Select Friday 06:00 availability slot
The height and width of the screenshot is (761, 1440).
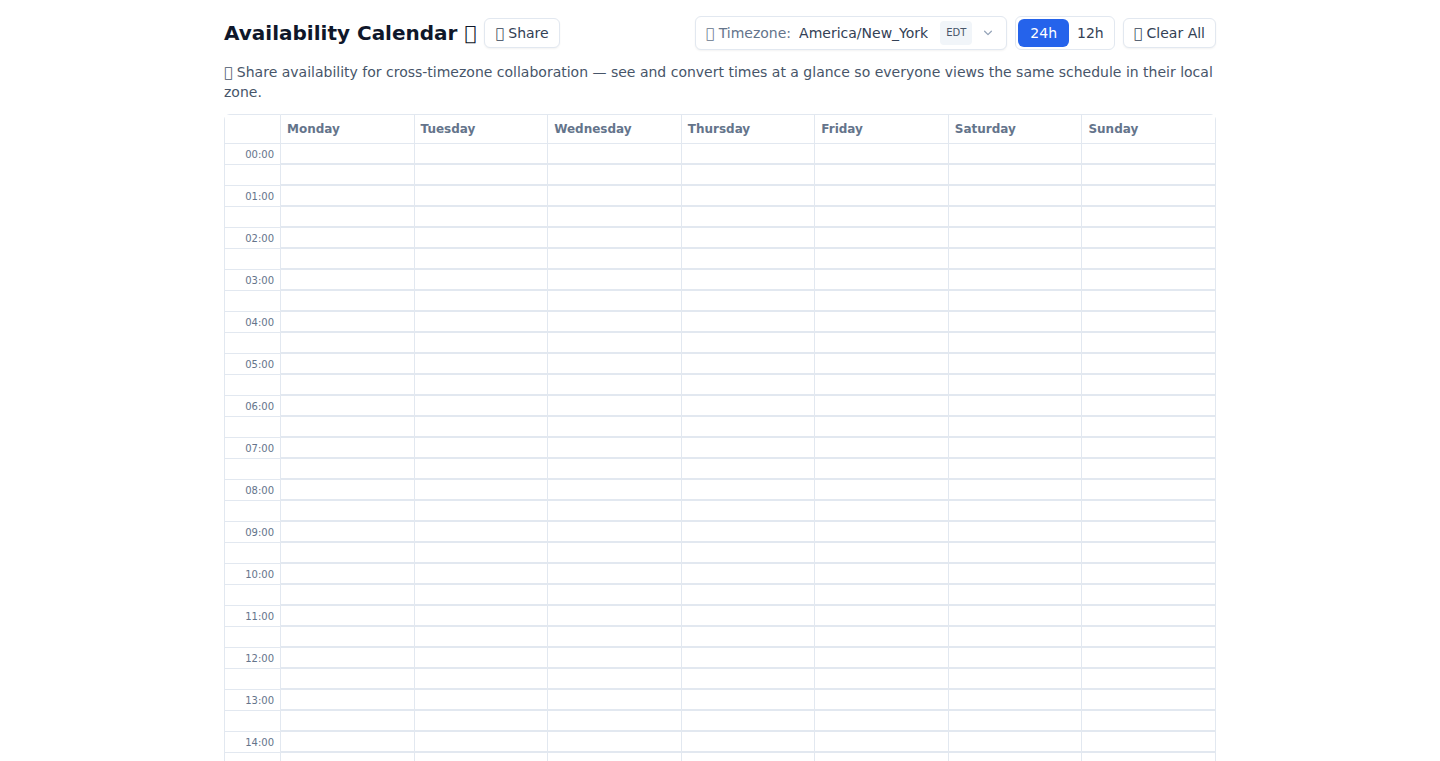(881, 406)
